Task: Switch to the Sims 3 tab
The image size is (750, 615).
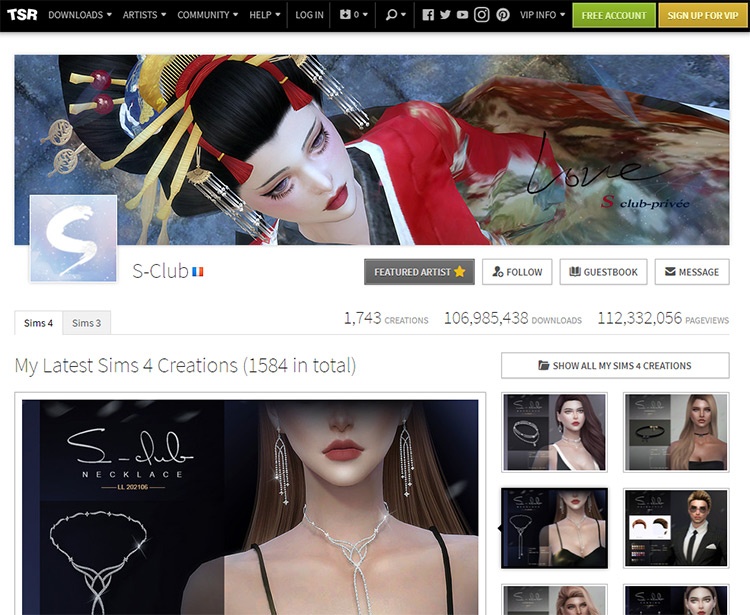Action: coord(87,323)
